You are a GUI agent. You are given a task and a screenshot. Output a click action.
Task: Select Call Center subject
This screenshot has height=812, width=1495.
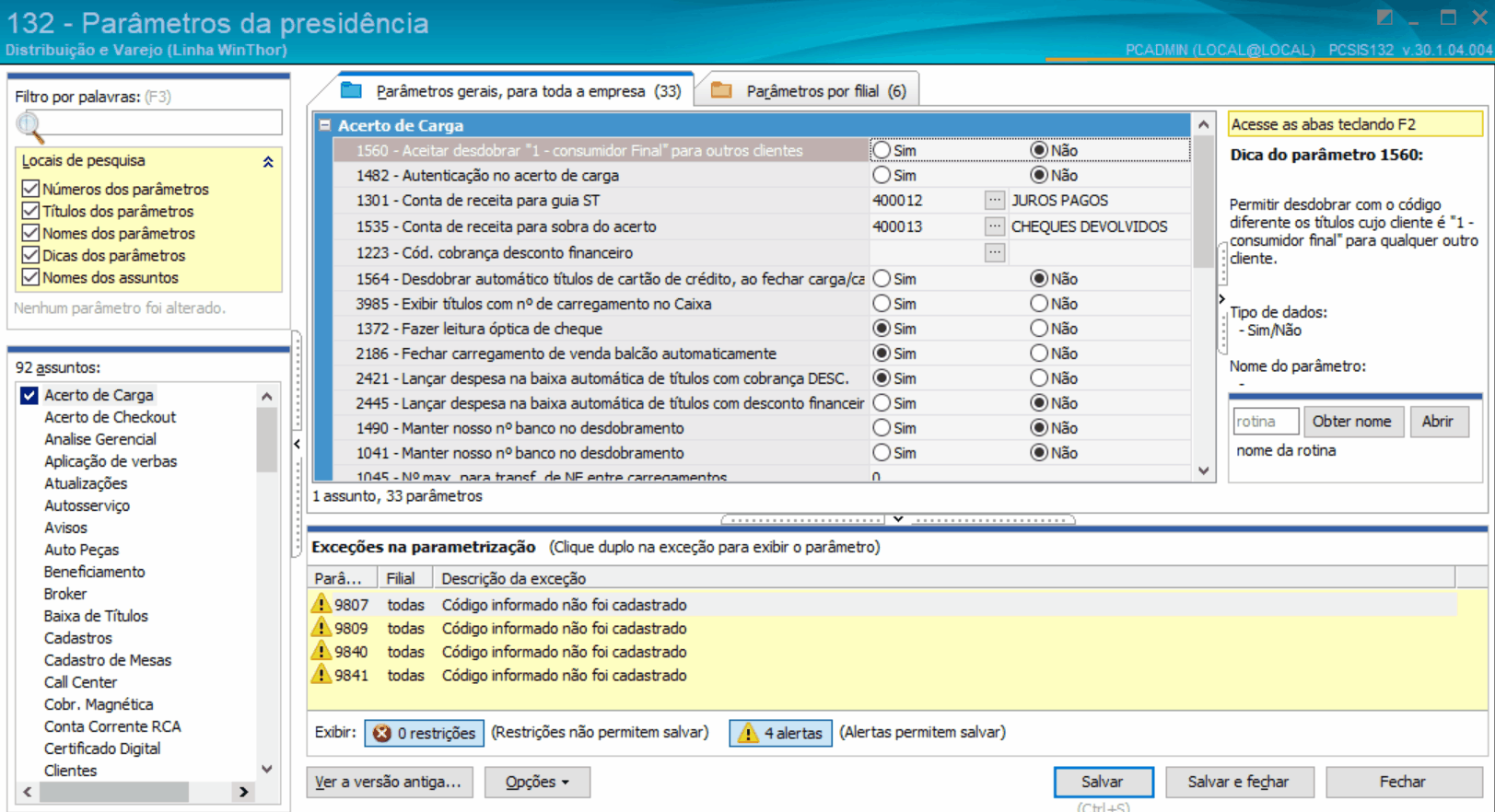click(x=80, y=682)
